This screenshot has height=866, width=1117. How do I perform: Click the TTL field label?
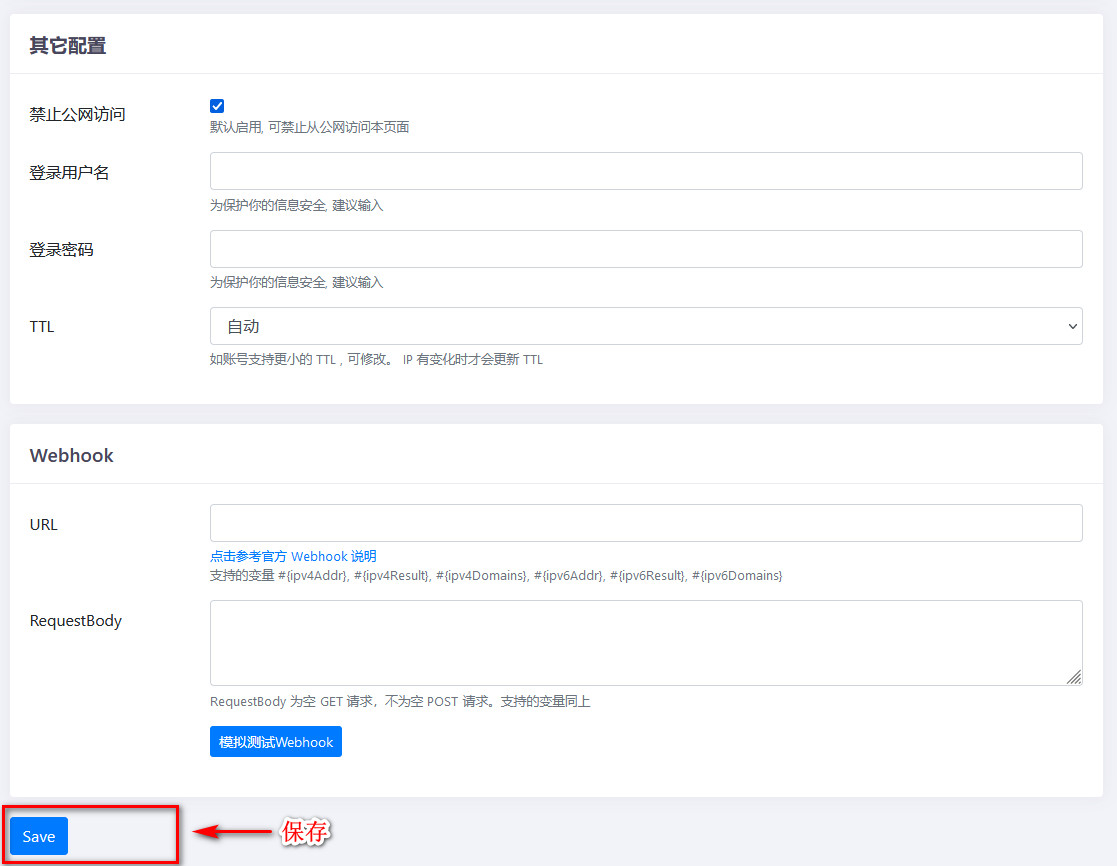tap(42, 326)
